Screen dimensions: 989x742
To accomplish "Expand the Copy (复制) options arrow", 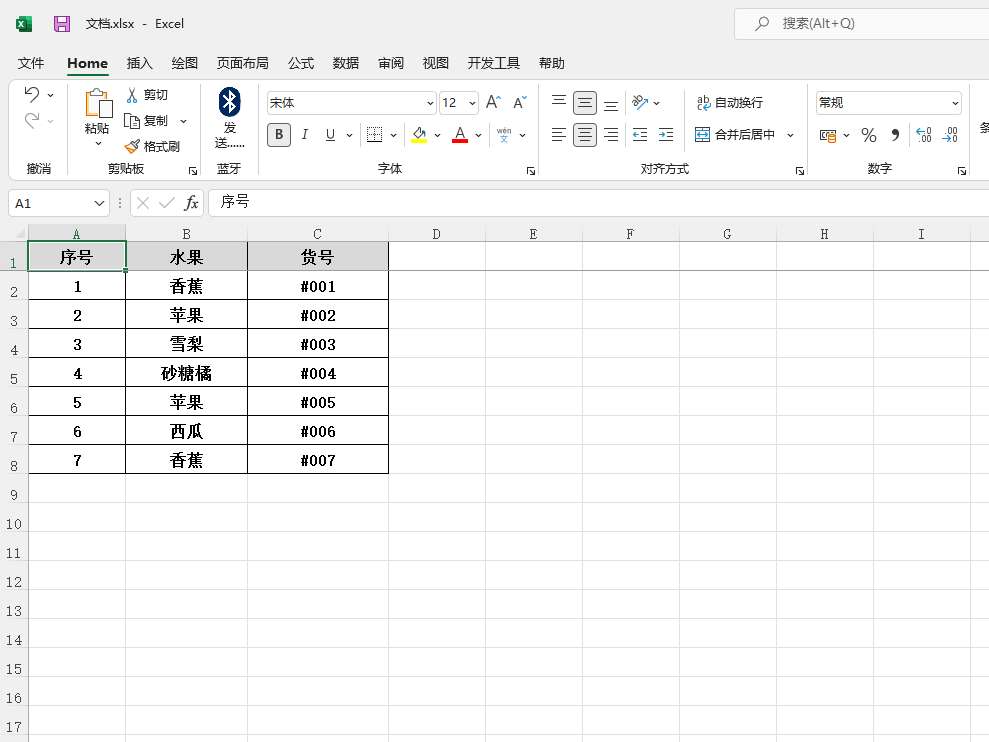I will (184, 121).
